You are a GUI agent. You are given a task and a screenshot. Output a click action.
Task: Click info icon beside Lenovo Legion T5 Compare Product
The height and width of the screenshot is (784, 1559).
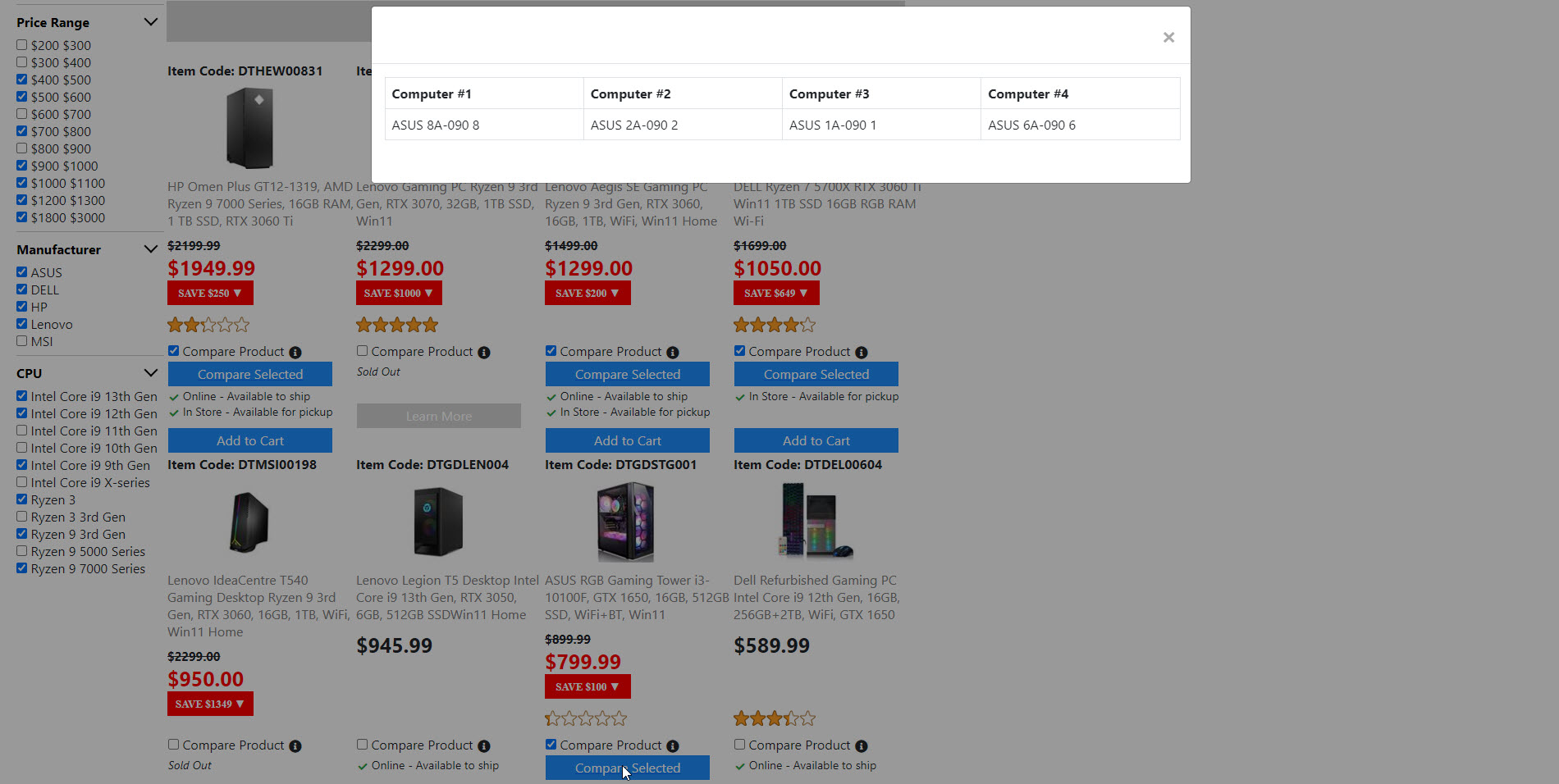(484, 746)
